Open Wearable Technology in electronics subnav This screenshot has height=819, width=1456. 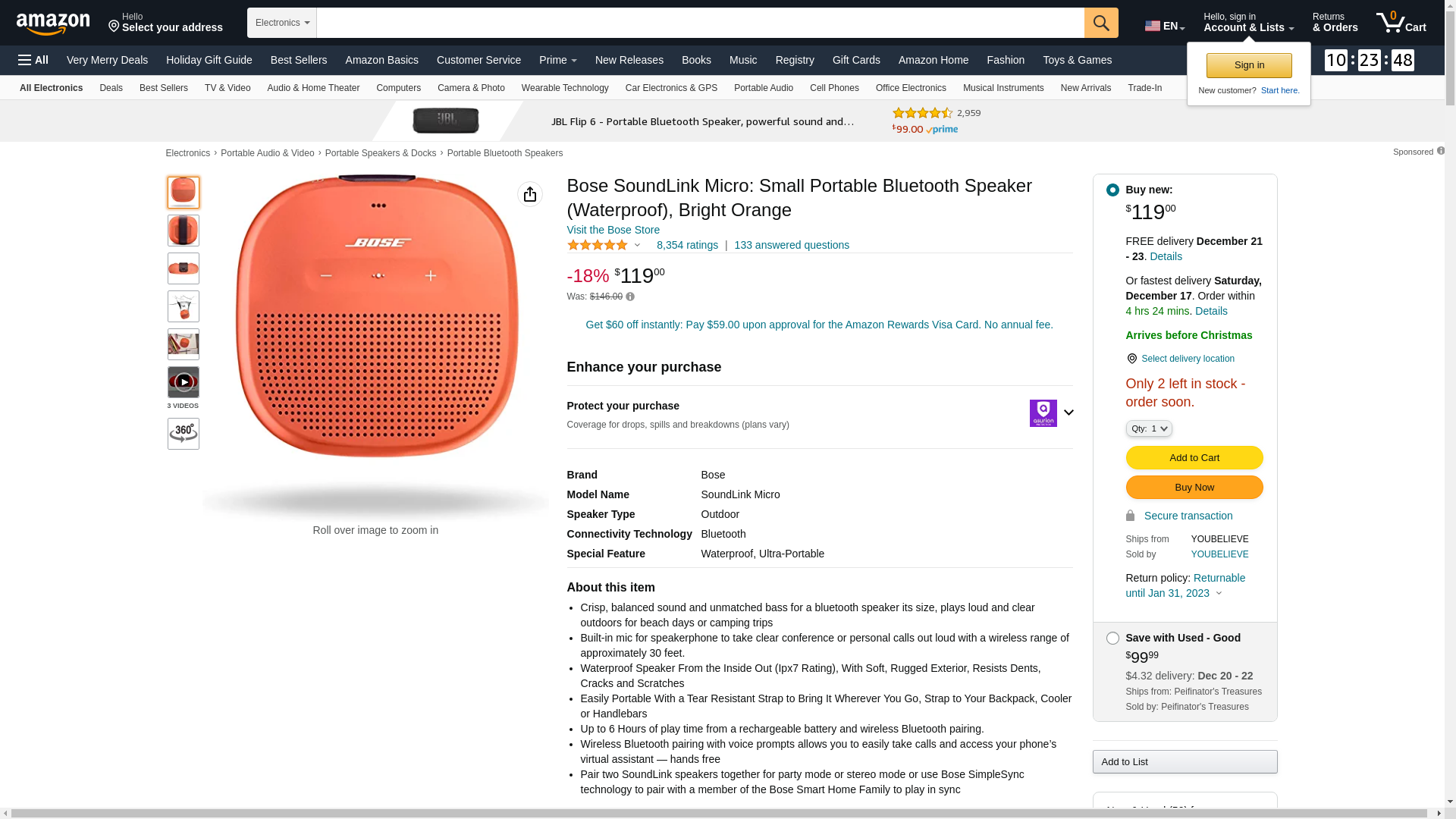pyautogui.click(x=565, y=88)
